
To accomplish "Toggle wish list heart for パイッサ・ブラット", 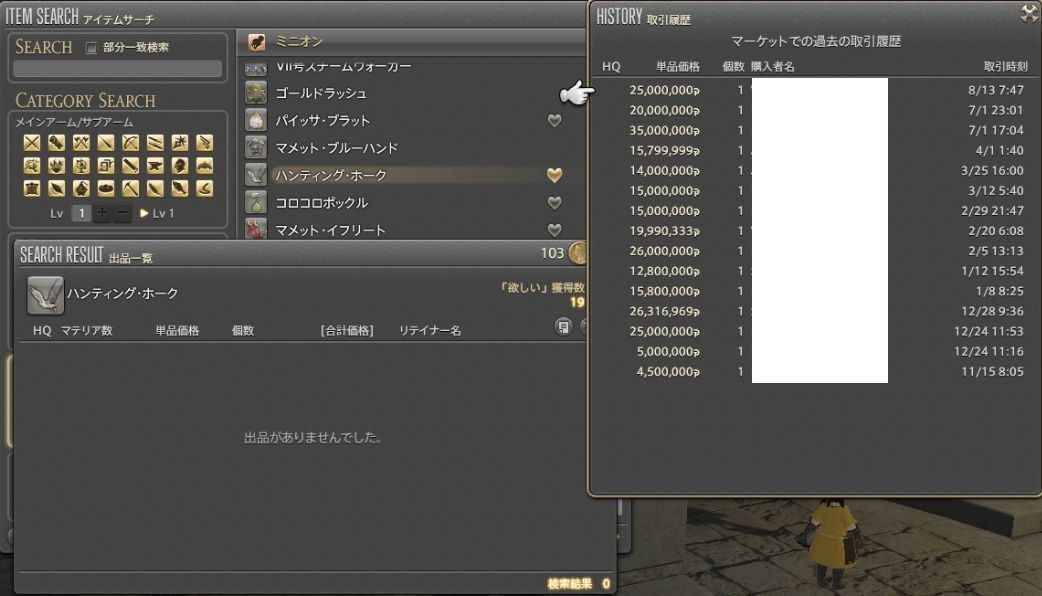I will pyautogui.click(x=554, y=120).
